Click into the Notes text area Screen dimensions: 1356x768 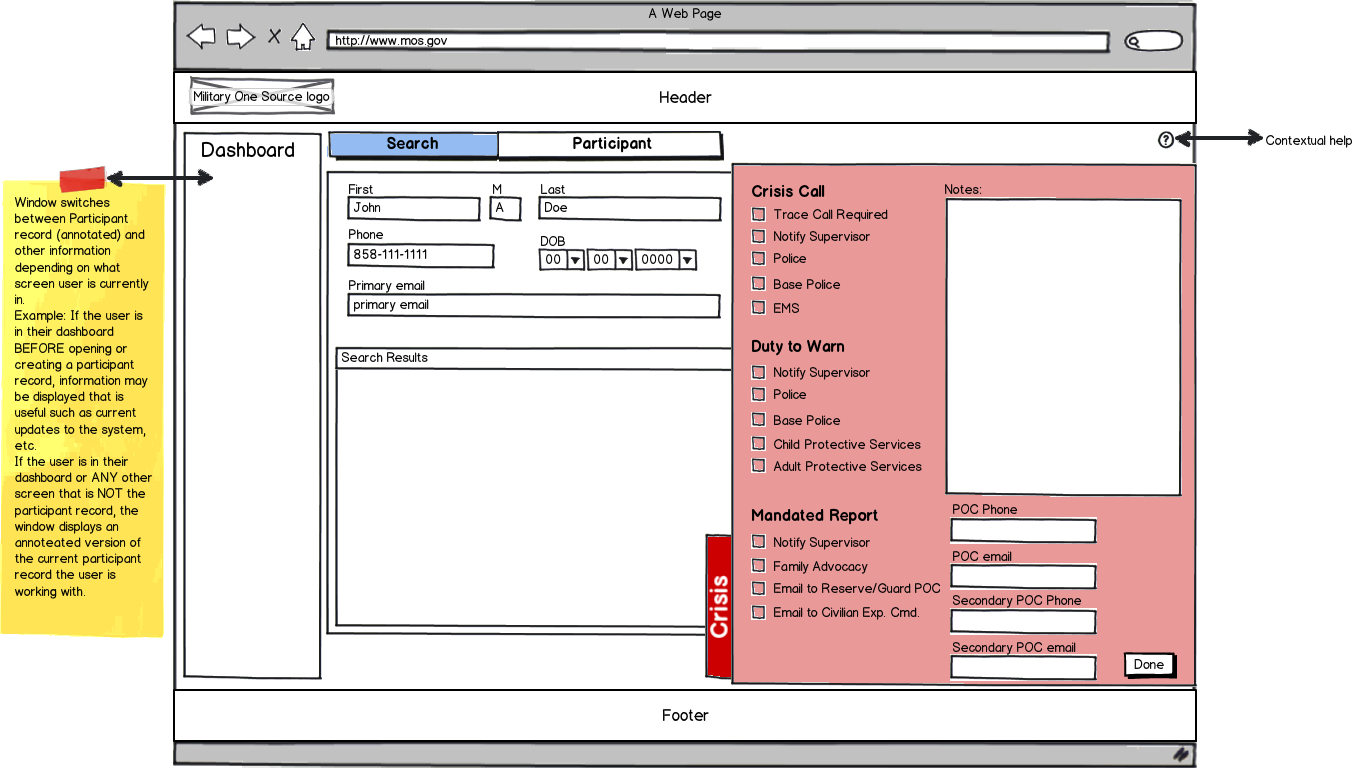[1062, 346]
